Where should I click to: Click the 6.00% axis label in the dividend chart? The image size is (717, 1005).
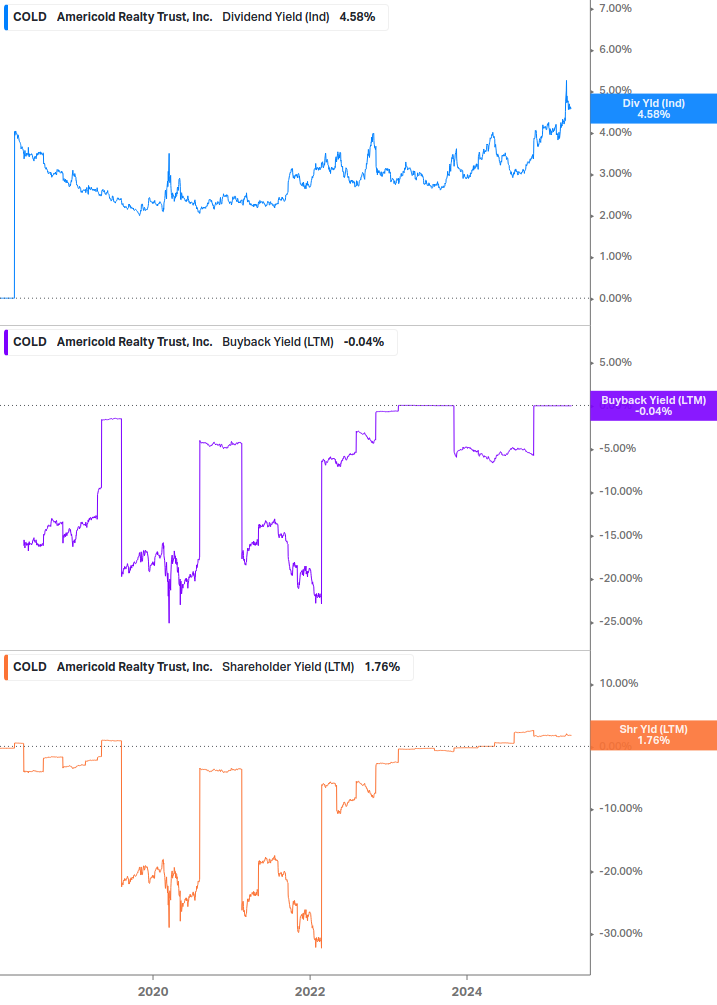615,49
